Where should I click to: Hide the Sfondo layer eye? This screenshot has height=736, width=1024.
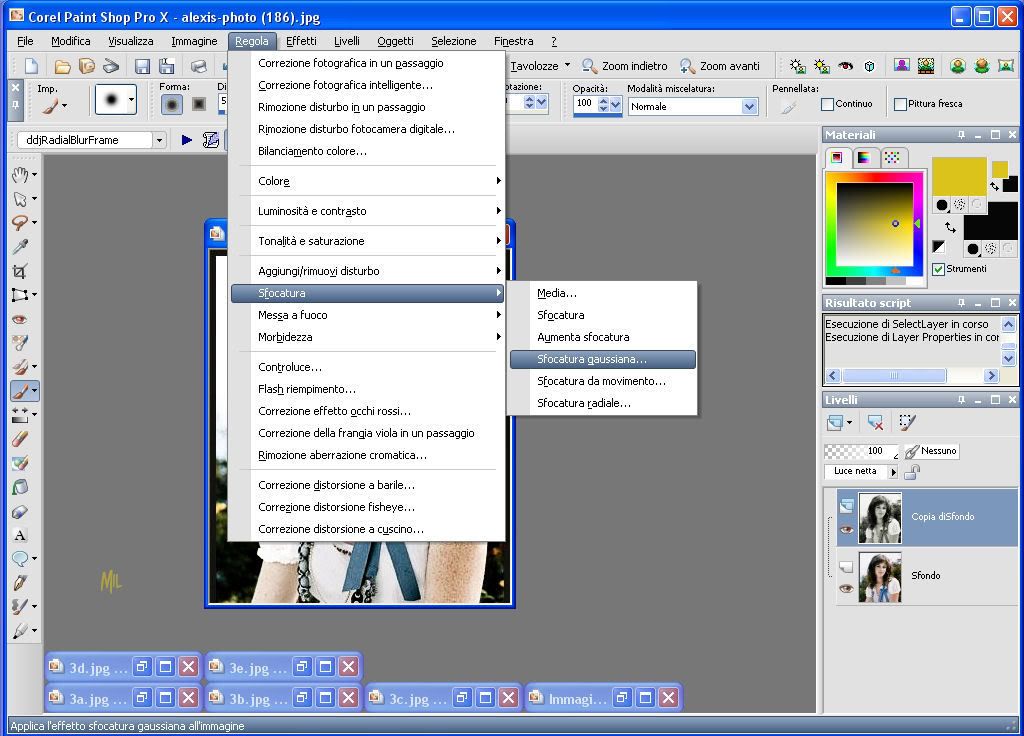846,588
